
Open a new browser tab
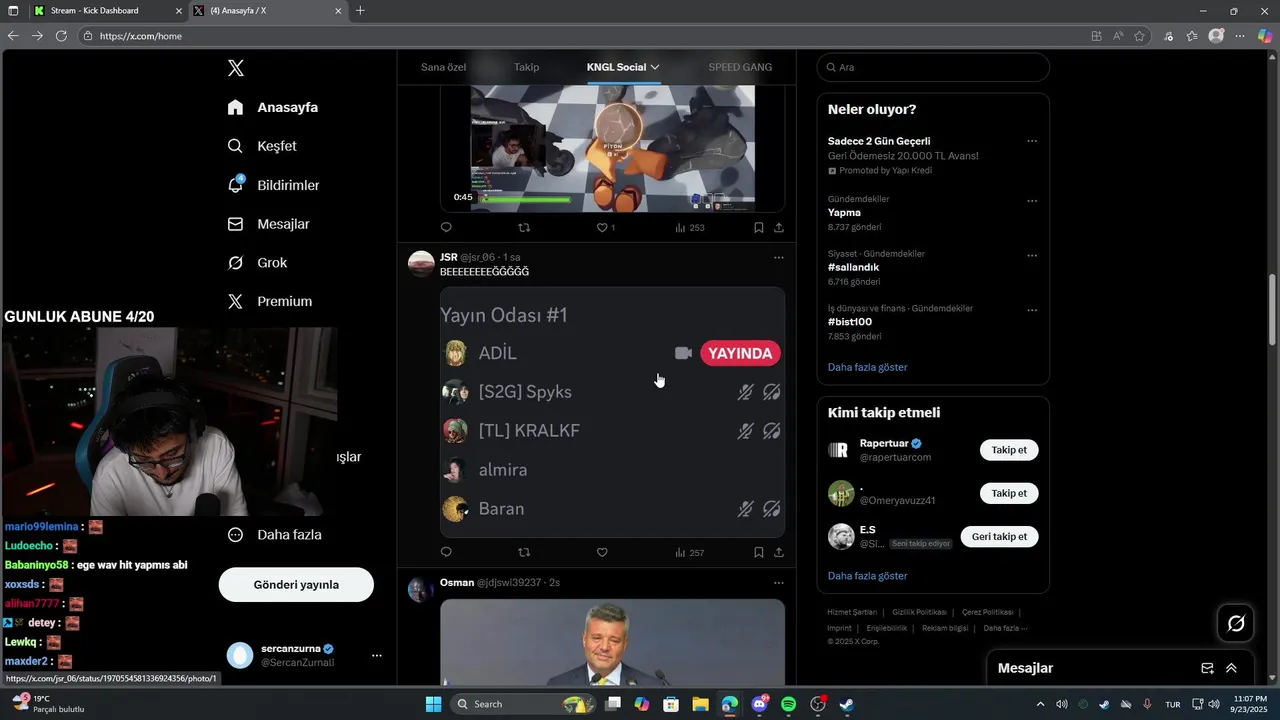pyautogui.click(x=360, y=10)
